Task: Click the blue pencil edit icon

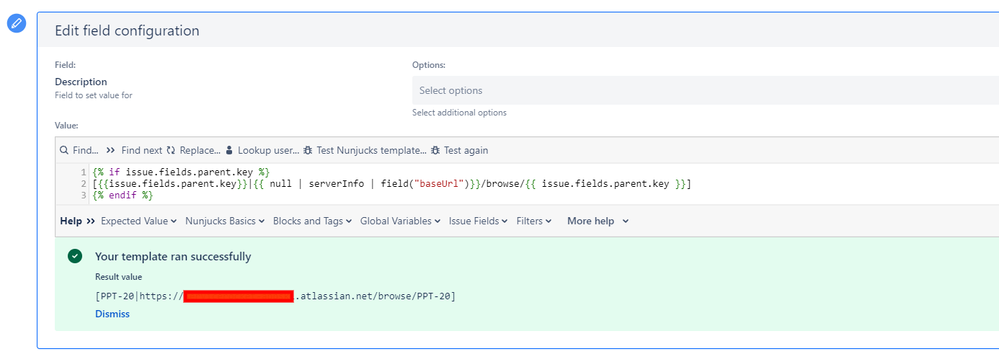Action: point(17,24)
